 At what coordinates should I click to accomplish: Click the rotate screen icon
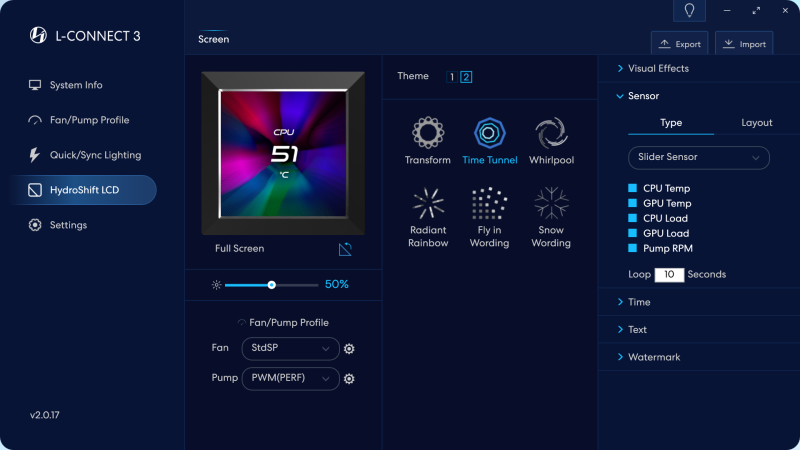(x=345, y=249)
